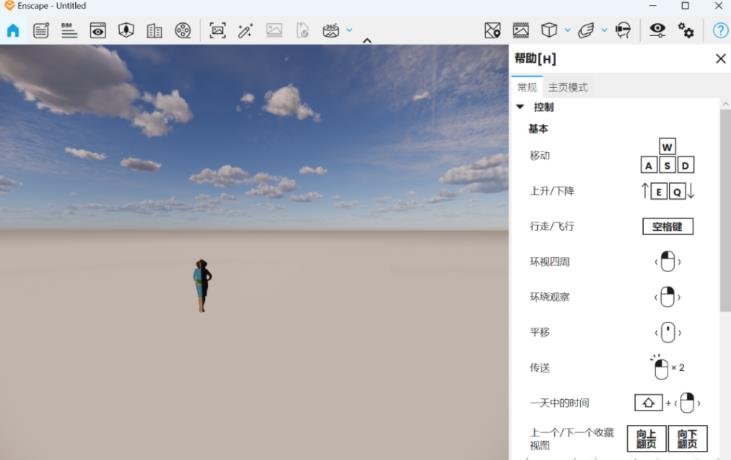731x460 pixels.
Task: Click the mouse icon beside 平移
Action: click(x=668, y=332)
